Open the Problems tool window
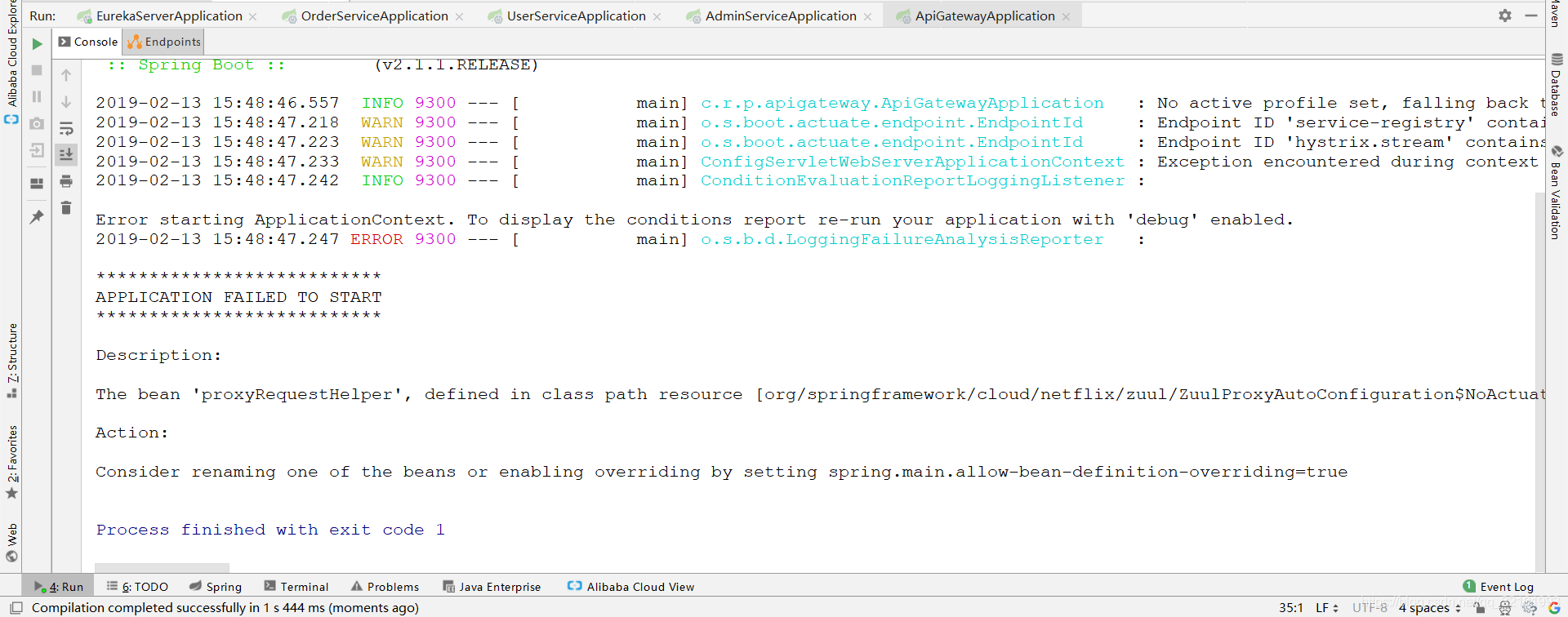This screenshot has width=1568, height=617. point(385,586)
